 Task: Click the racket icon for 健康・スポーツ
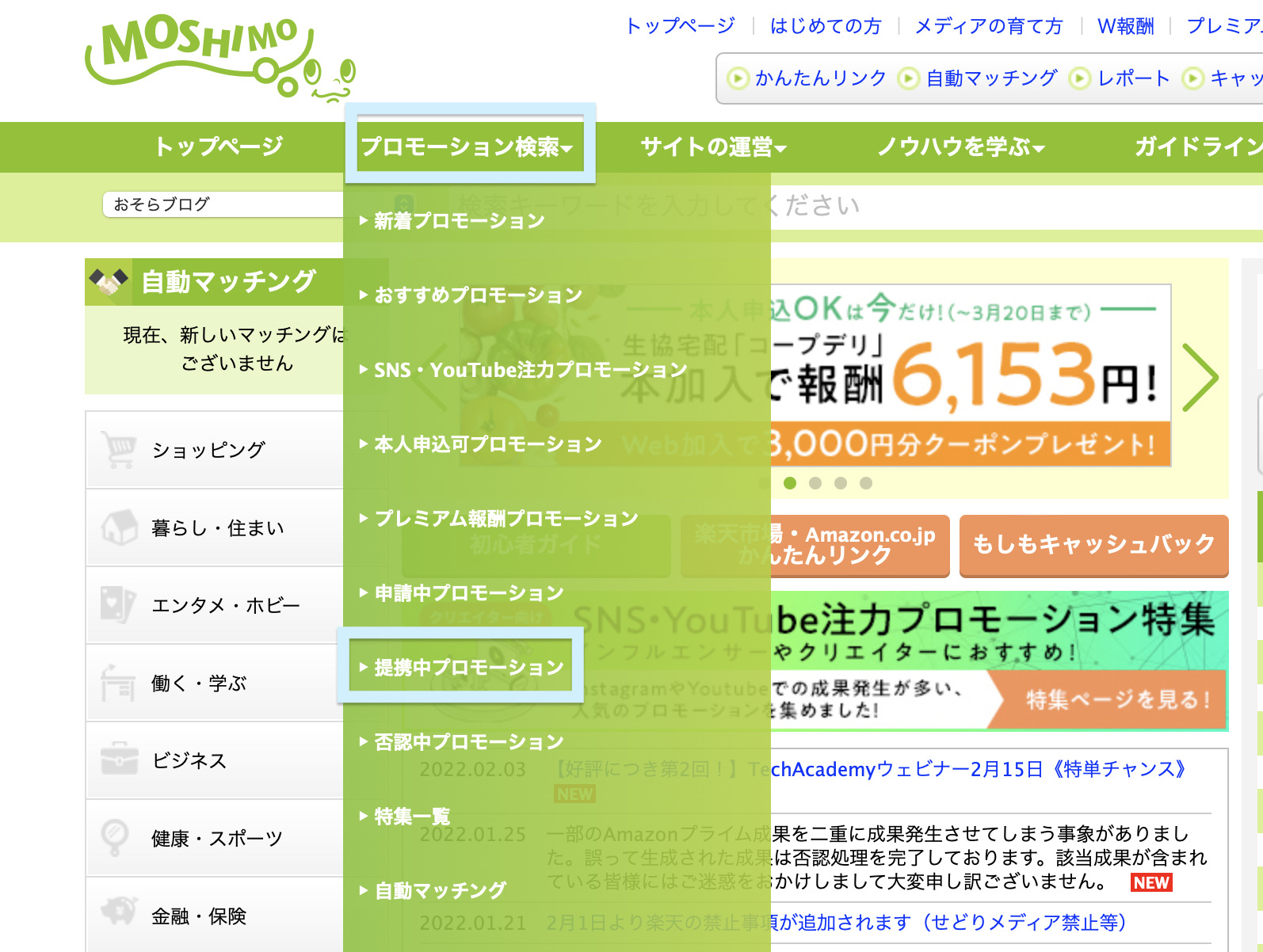(115, 837)
